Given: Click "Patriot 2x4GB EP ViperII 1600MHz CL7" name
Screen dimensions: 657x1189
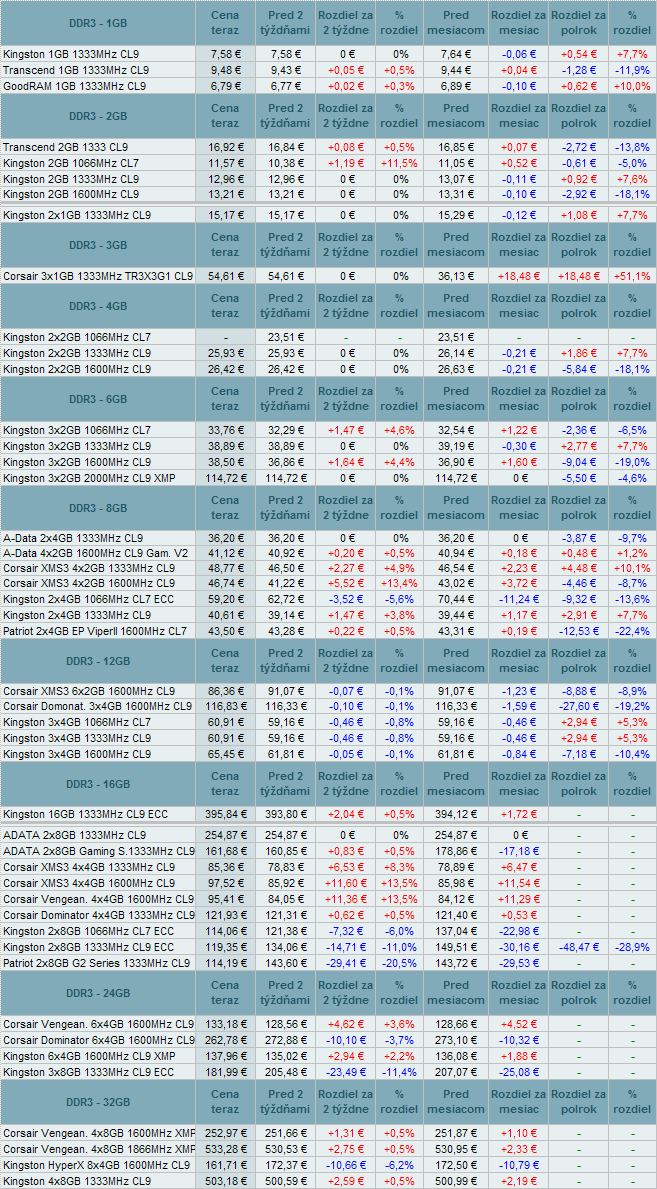Looking at the screenshot, I should [96, 631].
